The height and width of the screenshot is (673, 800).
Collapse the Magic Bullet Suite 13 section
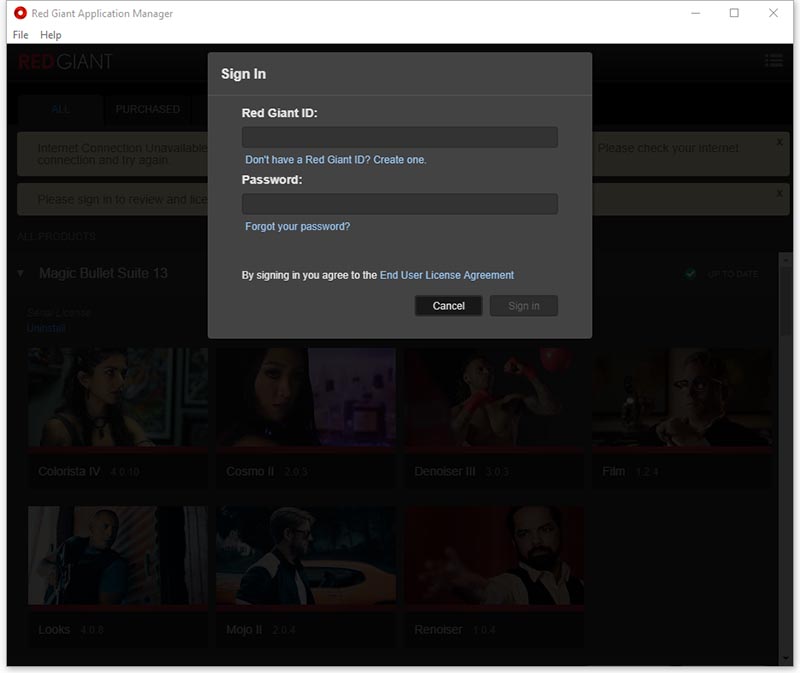[x=20, y=273]
